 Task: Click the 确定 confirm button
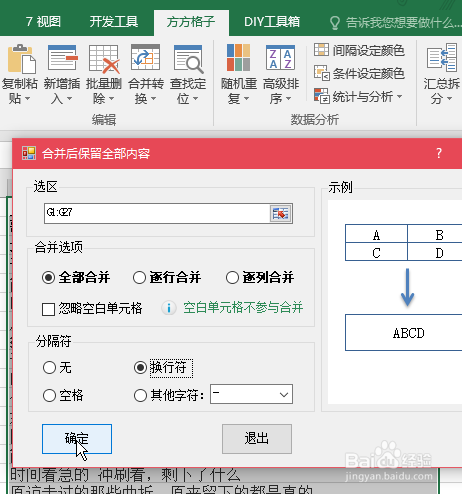(x=77, y=439)
